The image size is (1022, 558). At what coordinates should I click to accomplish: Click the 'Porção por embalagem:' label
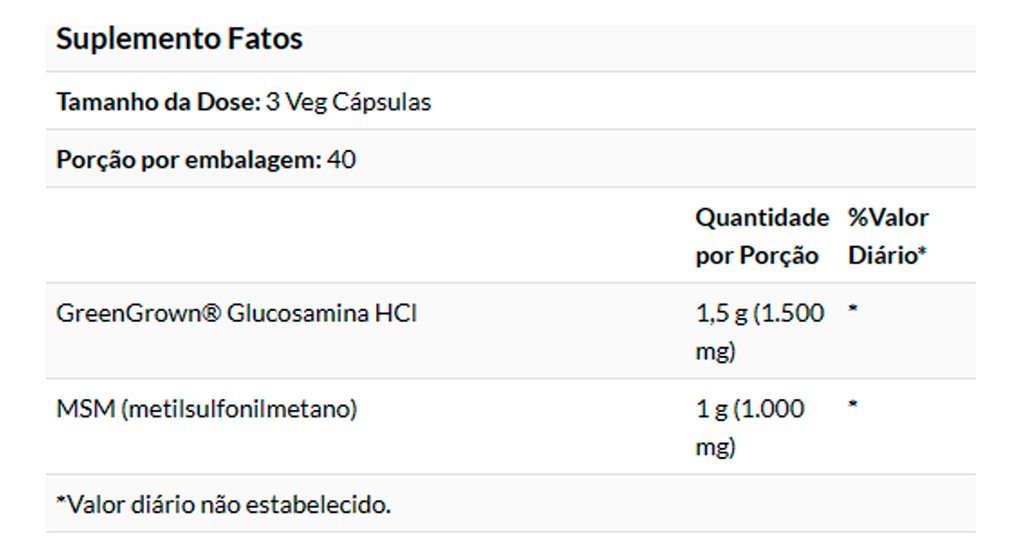tap(189, 160)
